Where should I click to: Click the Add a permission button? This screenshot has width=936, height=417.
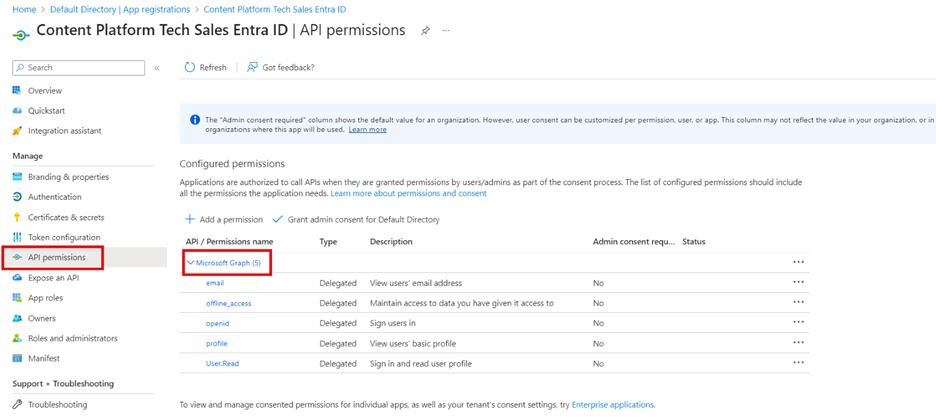[224, 219]
